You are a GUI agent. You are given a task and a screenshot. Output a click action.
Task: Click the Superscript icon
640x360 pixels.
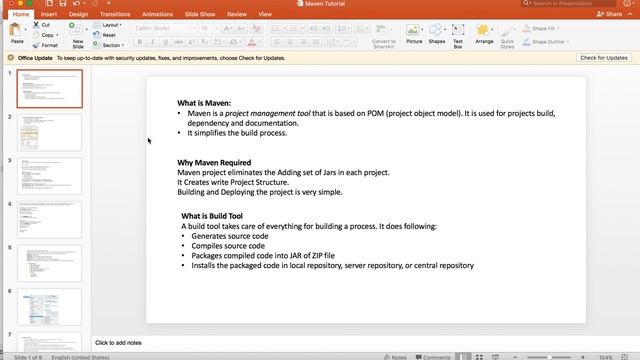click(191, 42)
